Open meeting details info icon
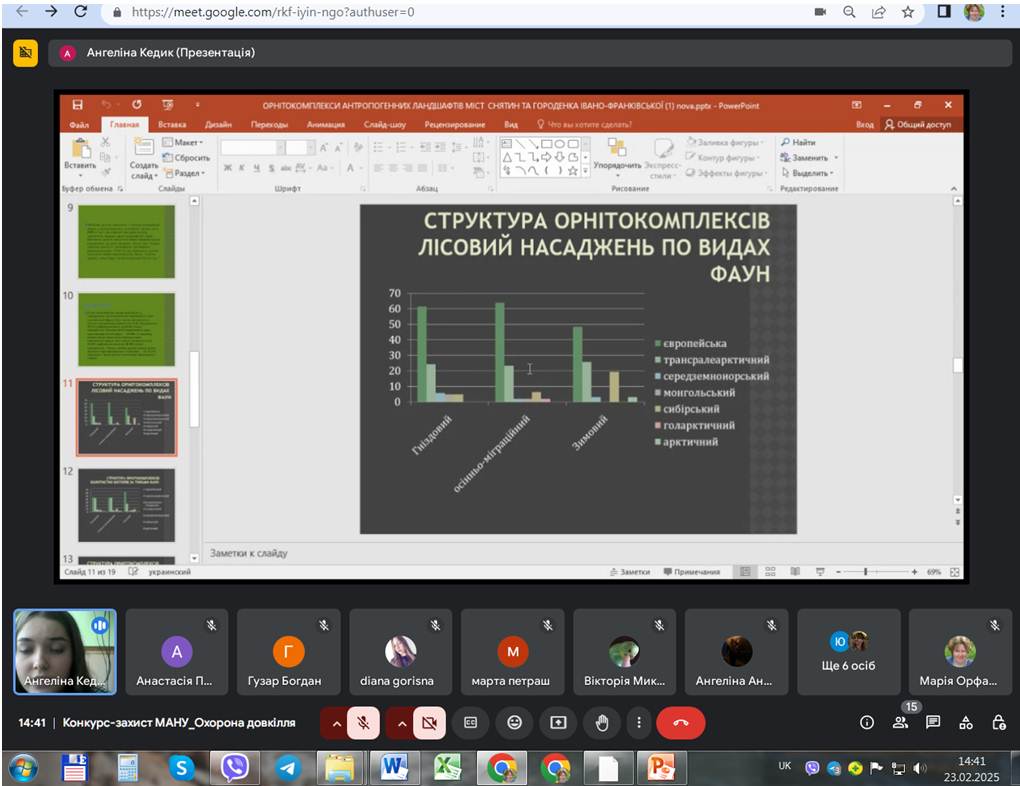1020x786 pixels. (867, 723)
